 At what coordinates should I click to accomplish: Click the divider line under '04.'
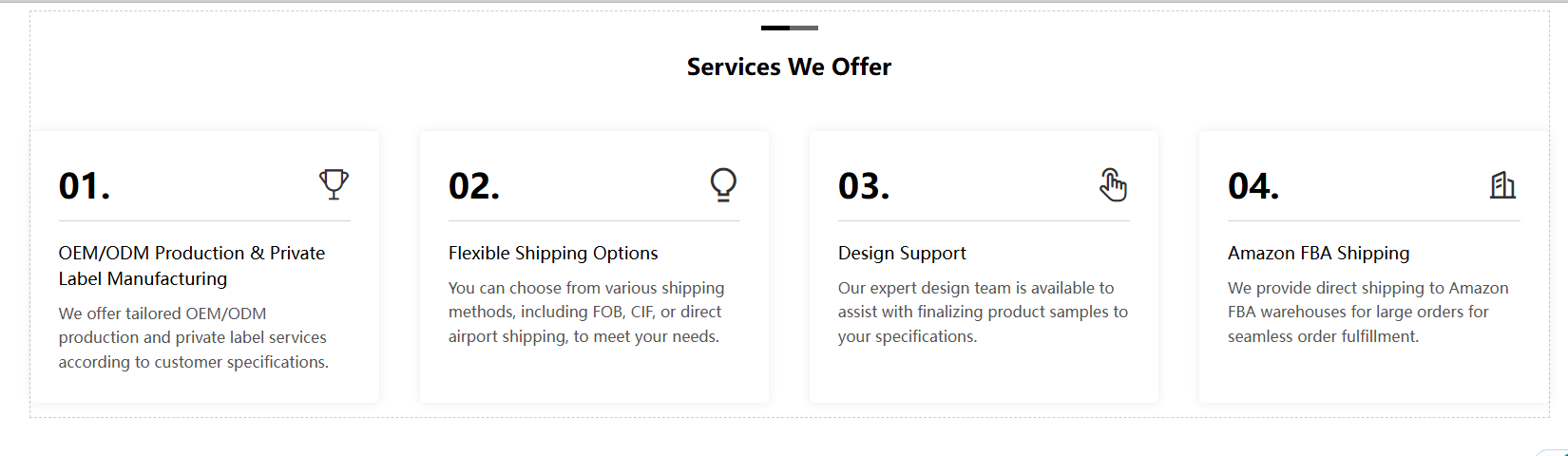click(x=1374, y=221)
